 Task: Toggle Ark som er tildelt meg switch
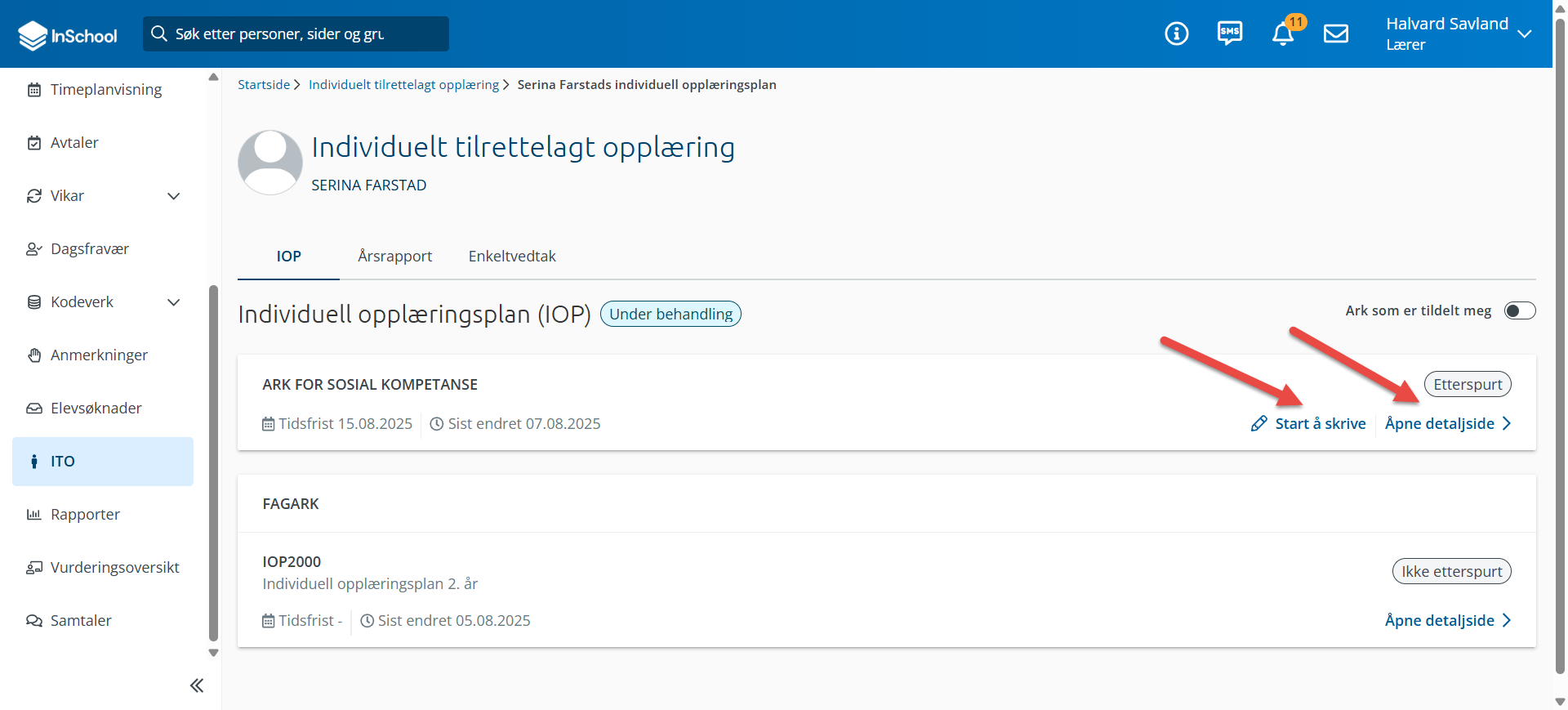(x=1520, y=310)
